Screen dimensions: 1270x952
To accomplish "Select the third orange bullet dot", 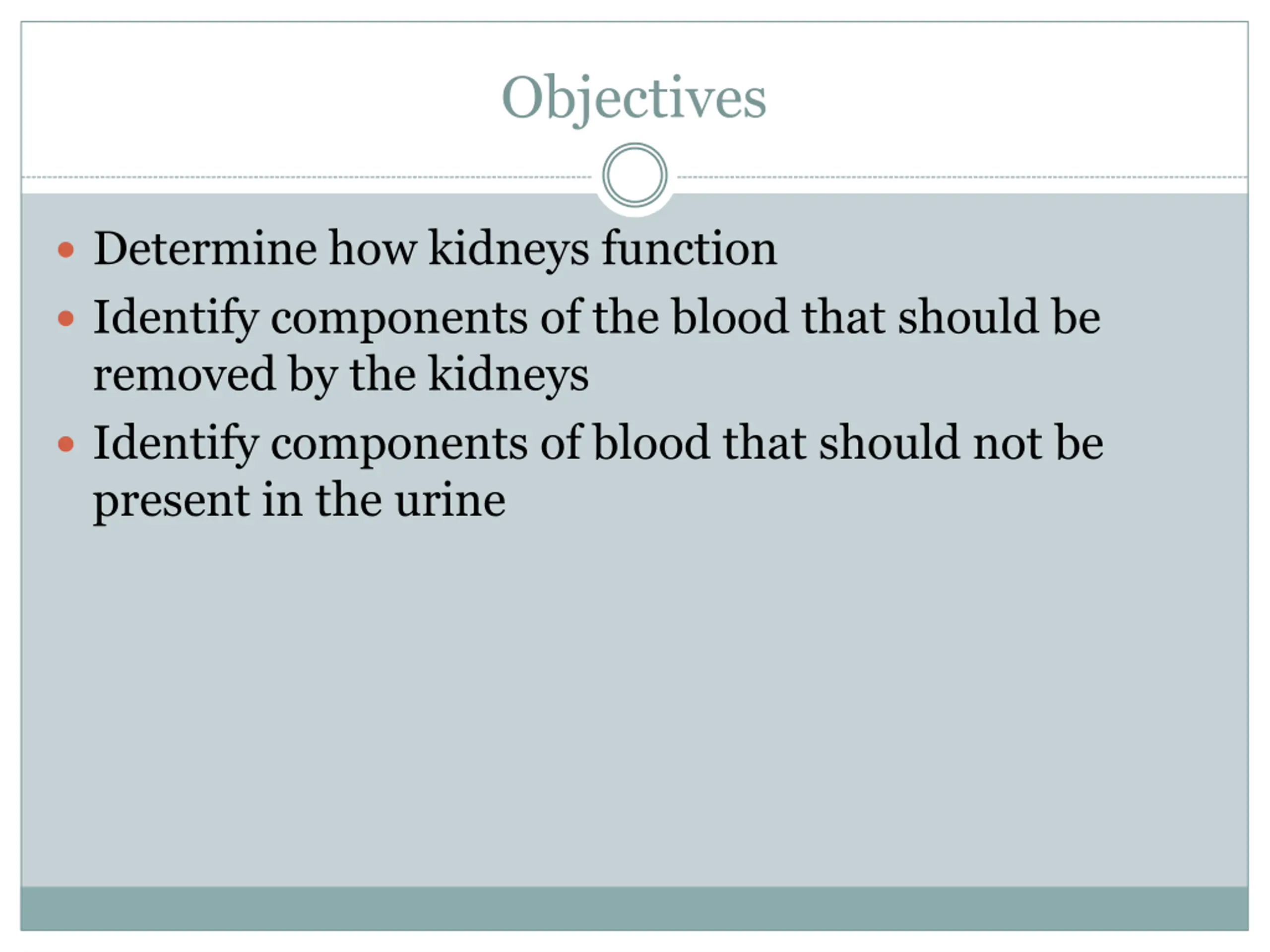I will click(x=66, y=444).
